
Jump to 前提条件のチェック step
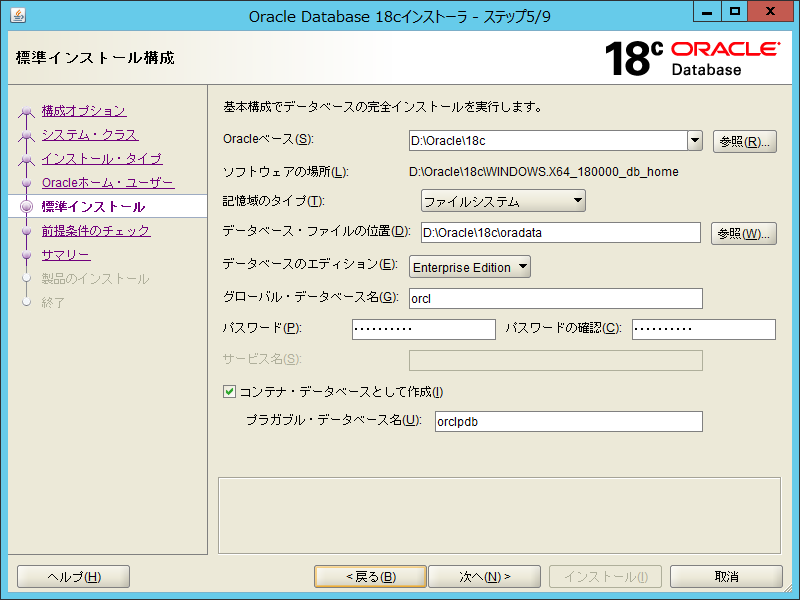[95, 231]
